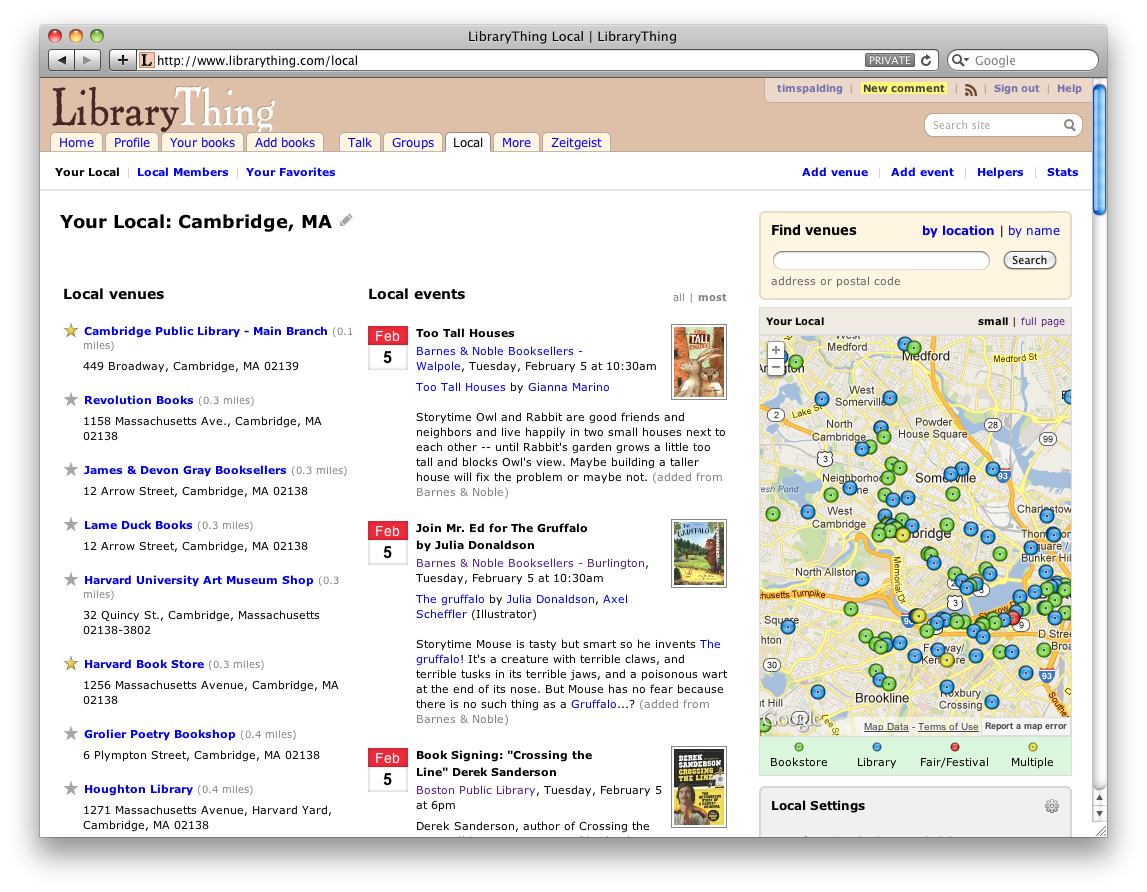1147x892 pixels.
Task: Open the Profile tab
Action: coord(132,143)
